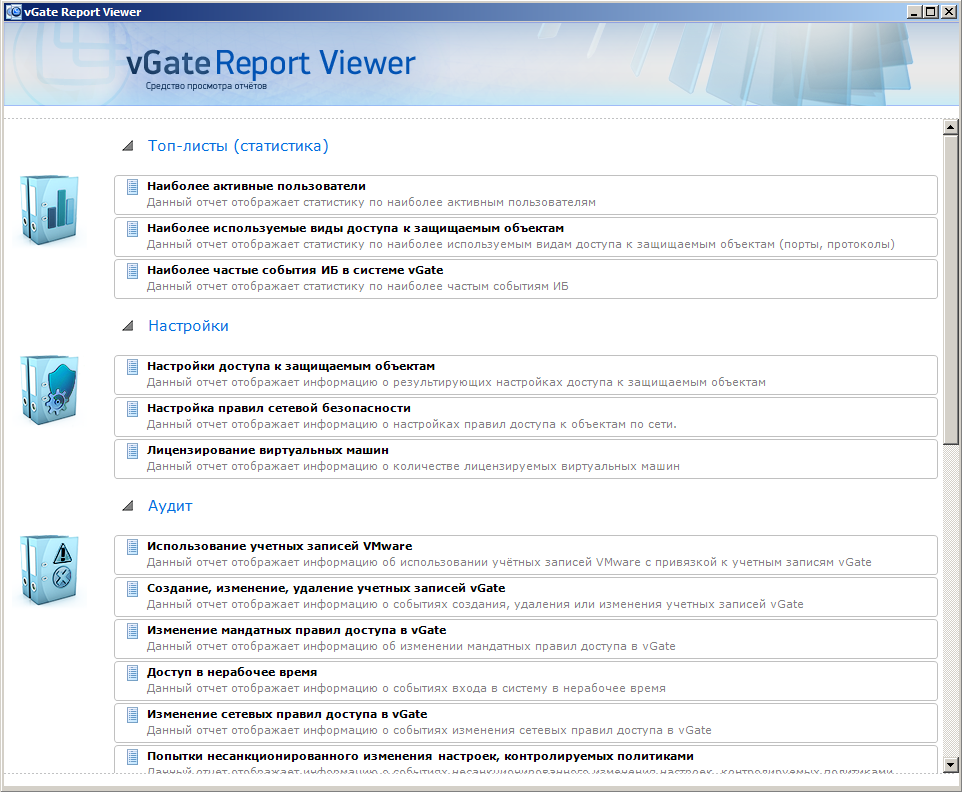This screenshot has height=792, width=962.
Task: Click description about результирующих настройках доступа
Action: [x=456, y=382]
